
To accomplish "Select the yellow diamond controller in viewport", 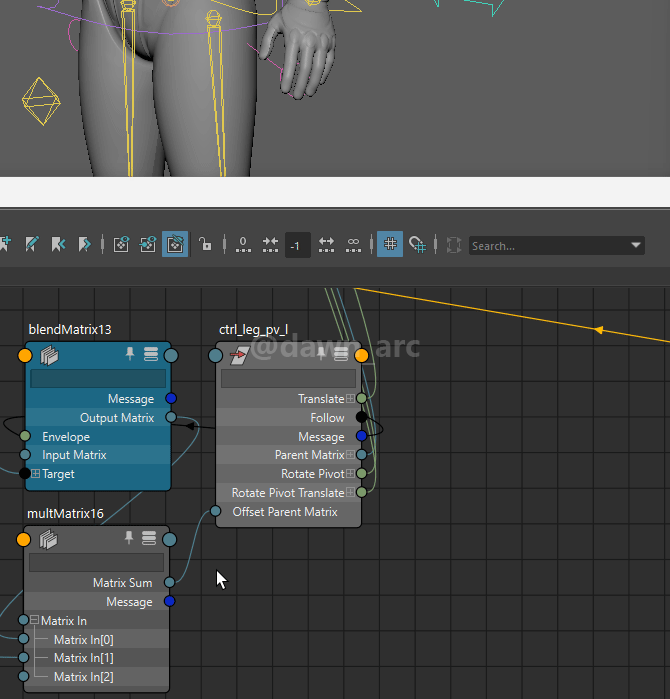I will [41, 102].
